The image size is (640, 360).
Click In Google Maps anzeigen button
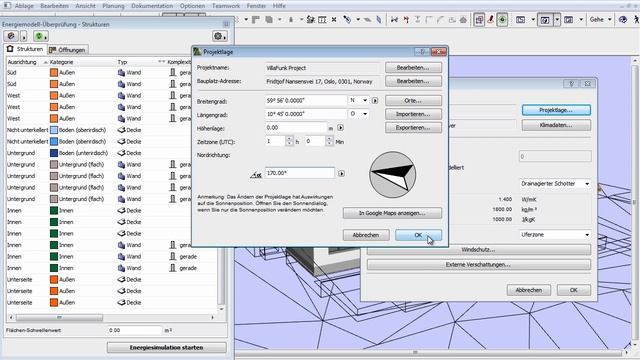[x=392, y=213]
